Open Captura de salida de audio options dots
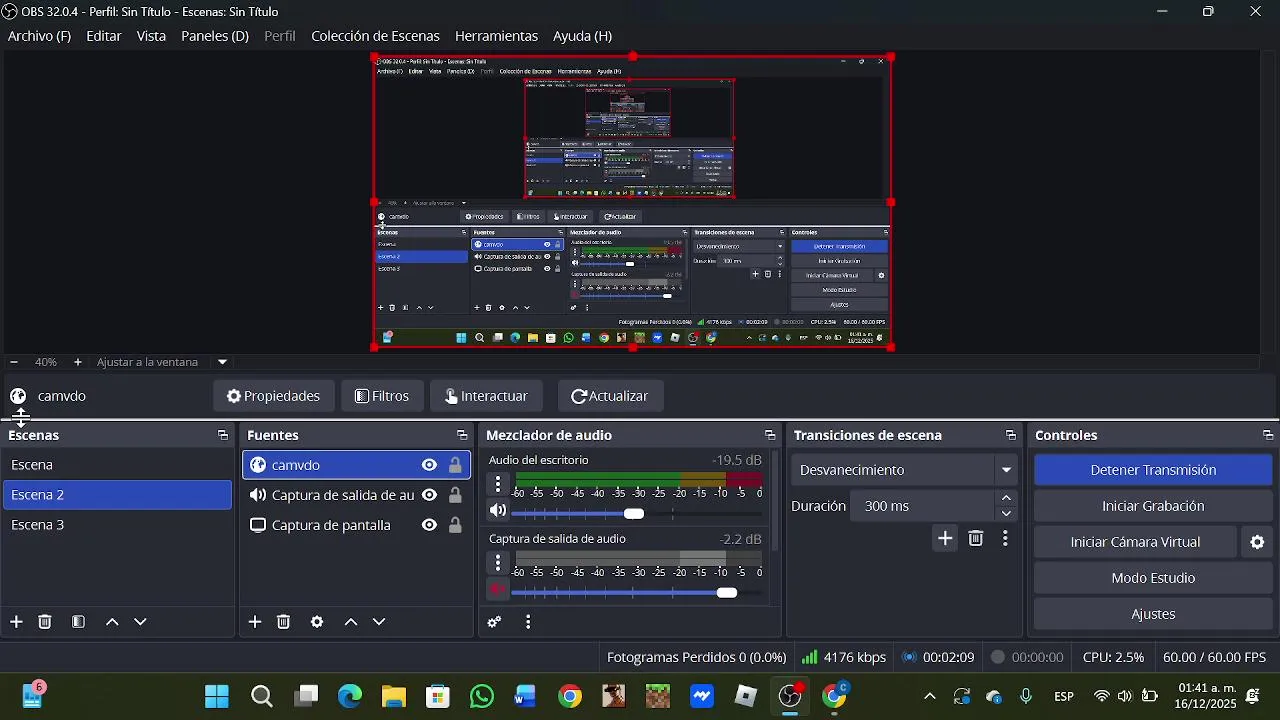Viewport: 1280px width, 720px height. click(x=498, y=563)
